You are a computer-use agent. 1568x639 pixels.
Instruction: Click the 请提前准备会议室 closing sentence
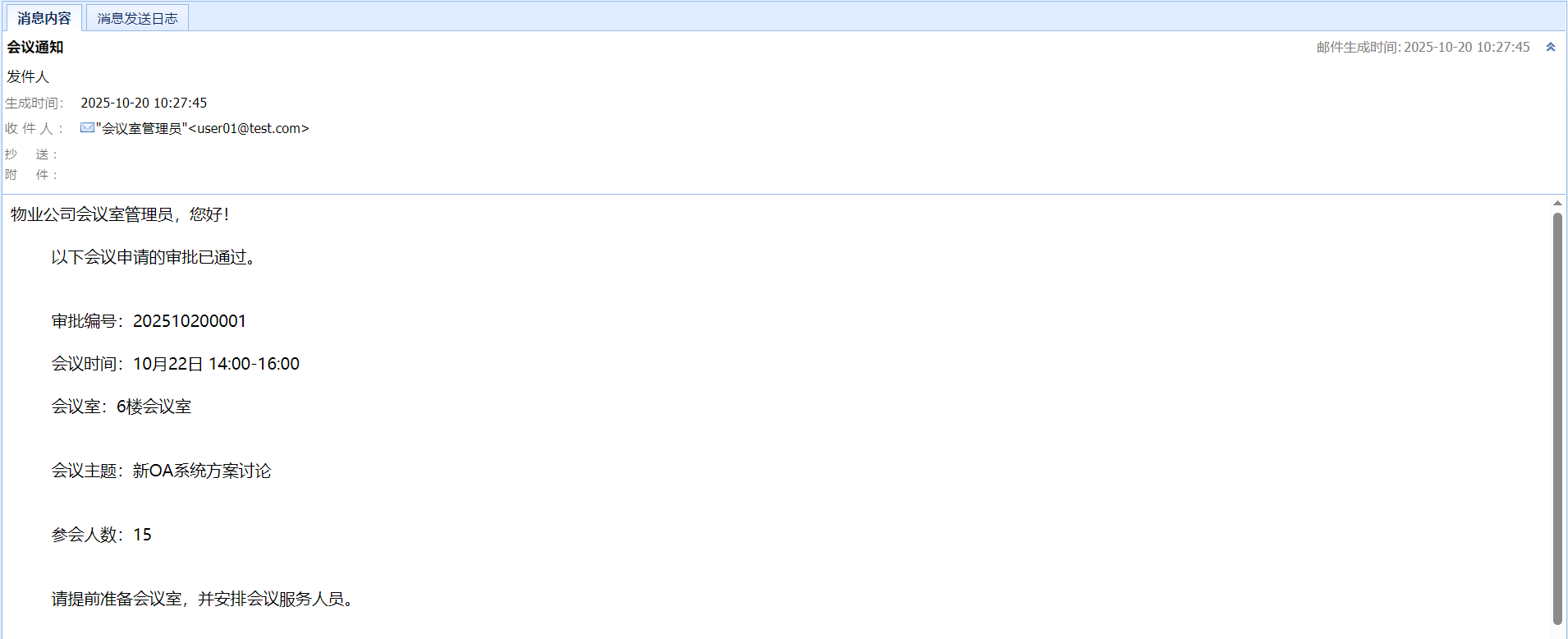(202, 599)
